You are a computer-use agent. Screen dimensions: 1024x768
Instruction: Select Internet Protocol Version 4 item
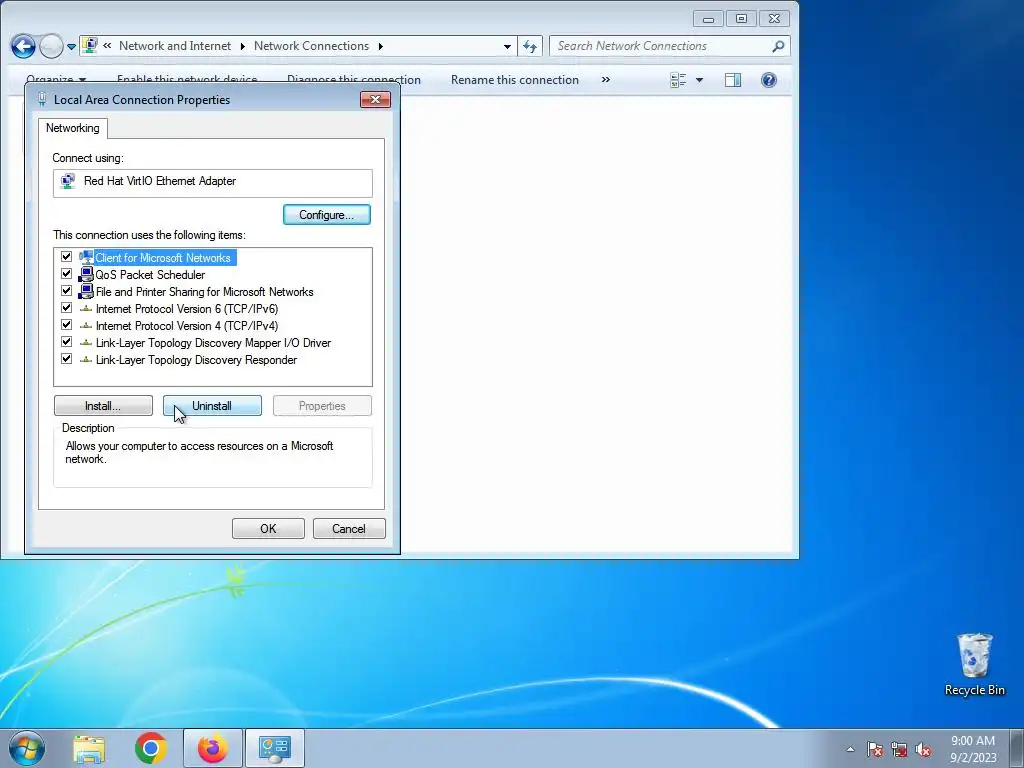(x=186, y=326)
